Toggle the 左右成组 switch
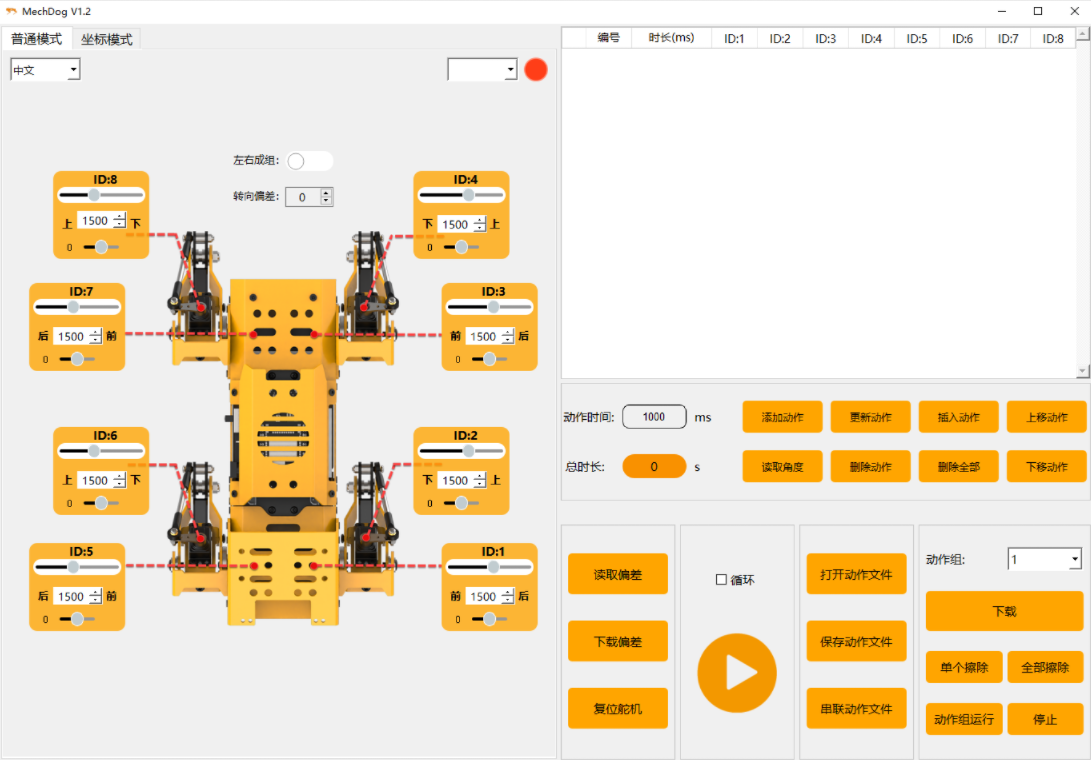 tap(310, 161)
